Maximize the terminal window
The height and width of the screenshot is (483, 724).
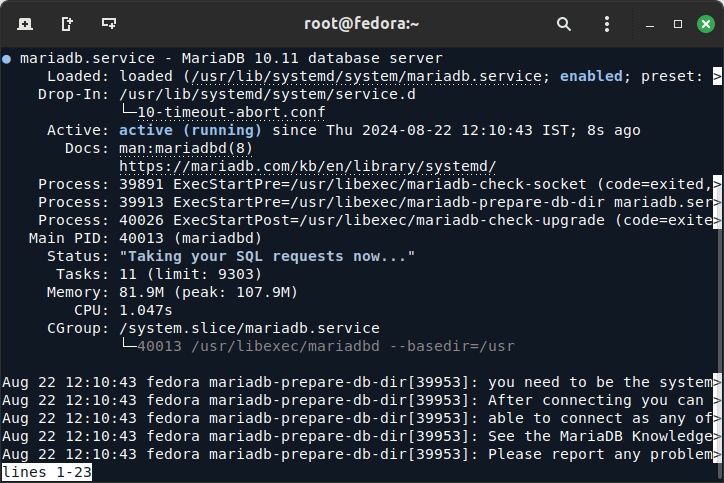tap(678, 24)
